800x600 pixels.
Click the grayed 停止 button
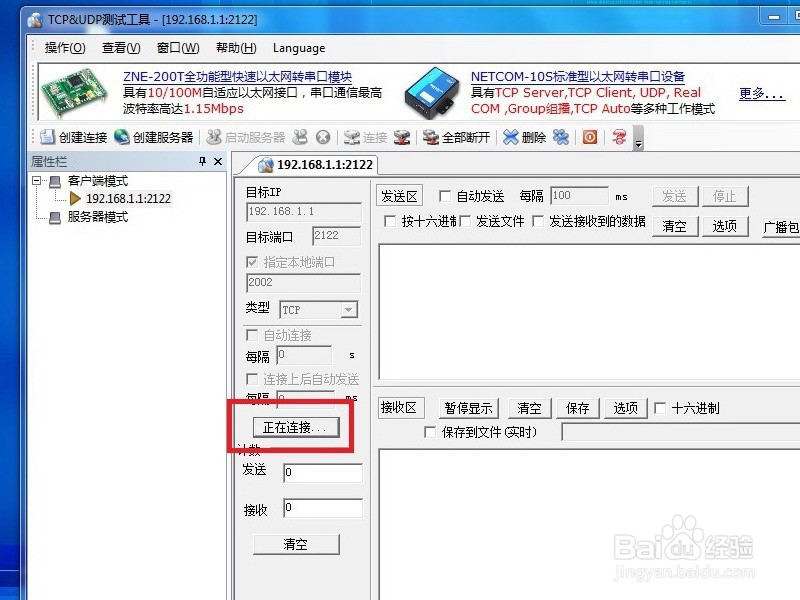(x=724, y=196)
